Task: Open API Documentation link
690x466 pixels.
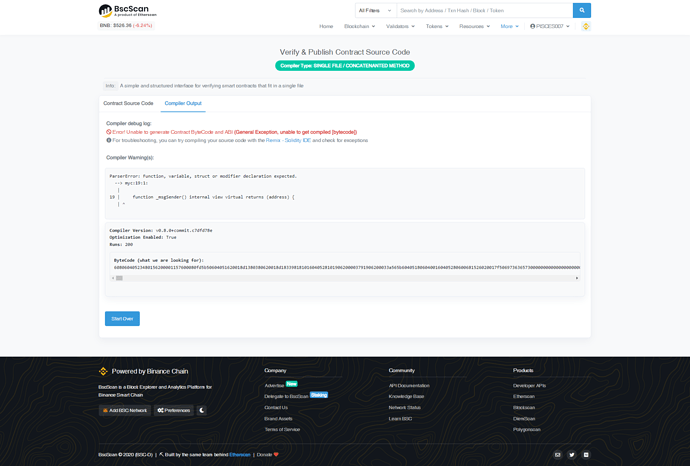Action: pyautogui.click(x=409, y=385)
